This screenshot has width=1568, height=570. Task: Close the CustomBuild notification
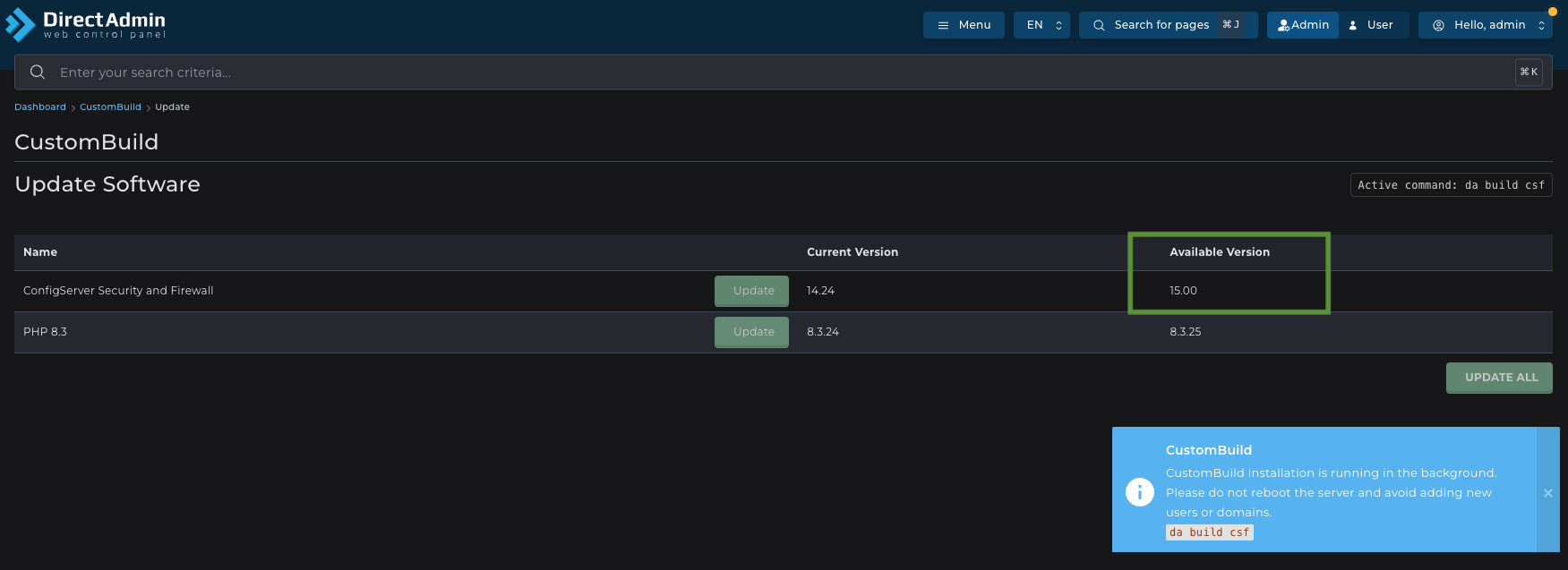[x=1548, y=493]
